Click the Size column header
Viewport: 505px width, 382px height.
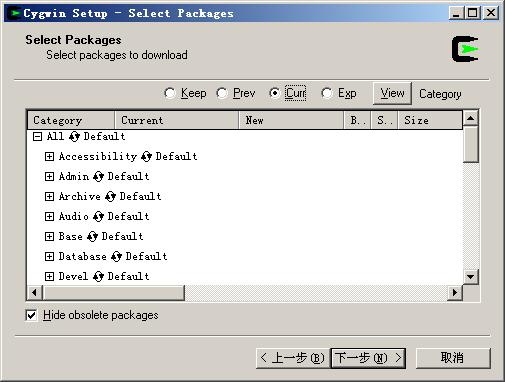coord(430,120)
